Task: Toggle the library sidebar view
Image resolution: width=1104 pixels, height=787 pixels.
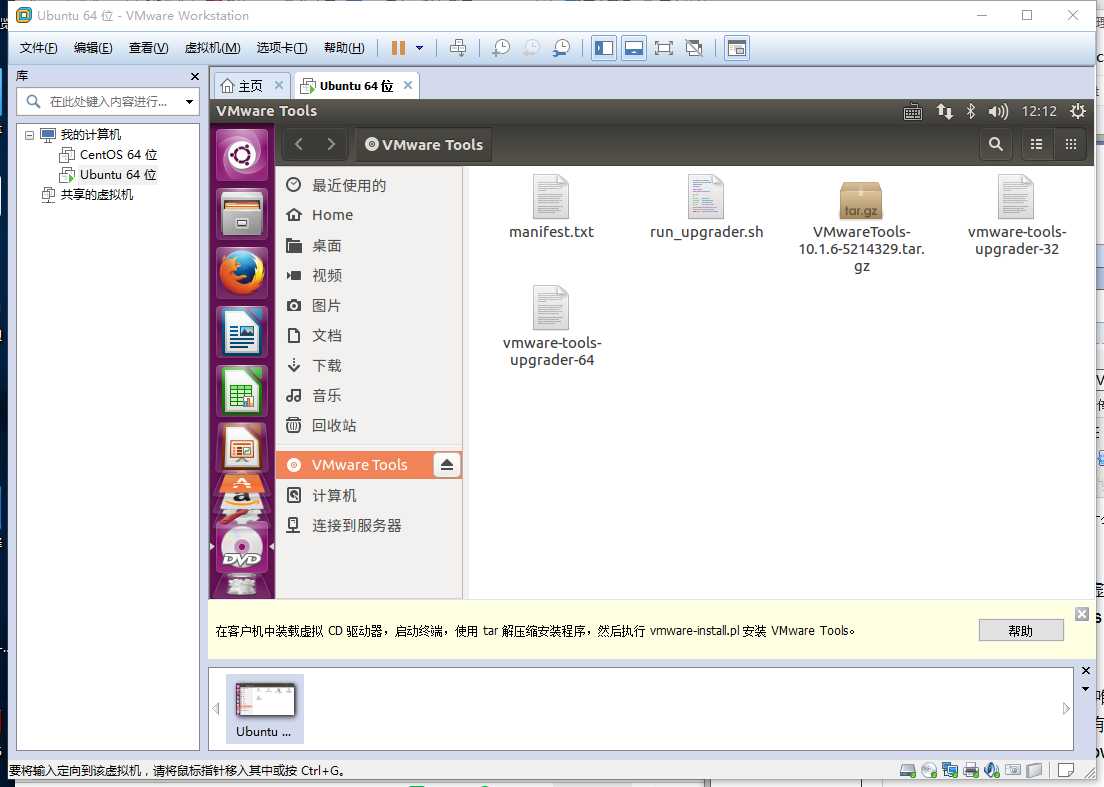Action: (604, 48)
